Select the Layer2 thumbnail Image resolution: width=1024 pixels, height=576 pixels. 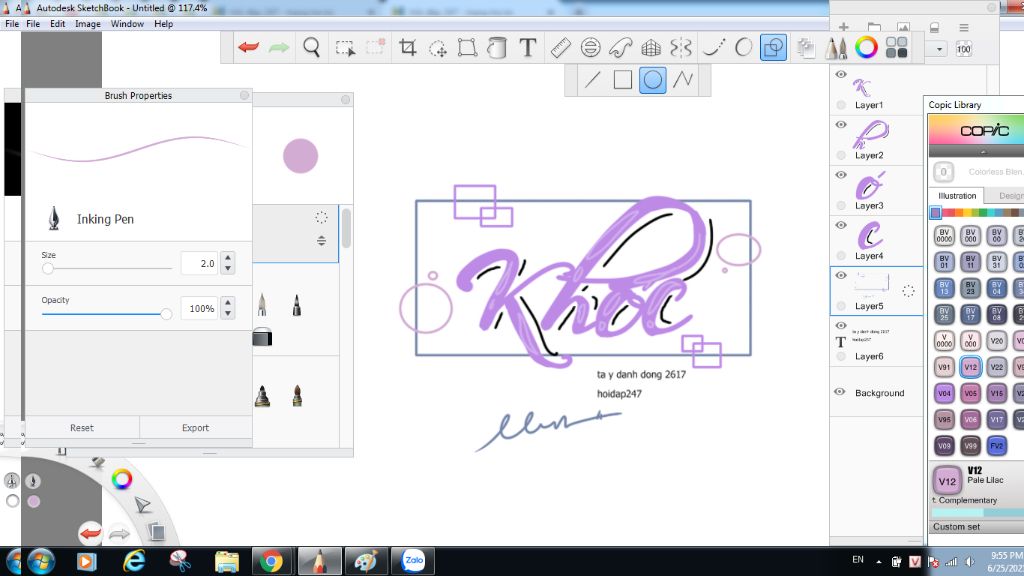pos(870,135)
